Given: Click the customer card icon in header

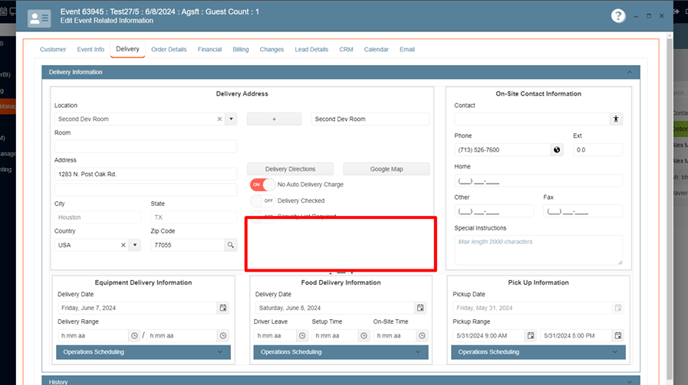Looking at the screenshot, I should coord(39,18).
